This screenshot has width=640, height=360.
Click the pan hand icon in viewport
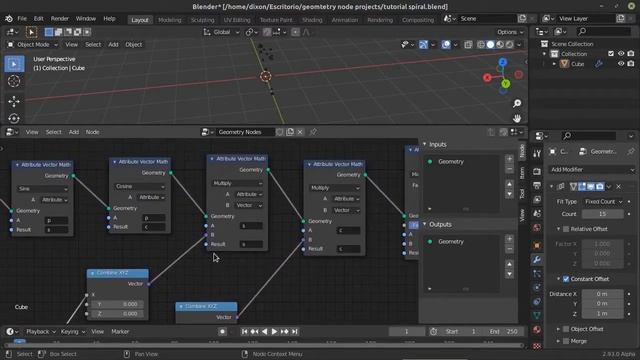517,118
